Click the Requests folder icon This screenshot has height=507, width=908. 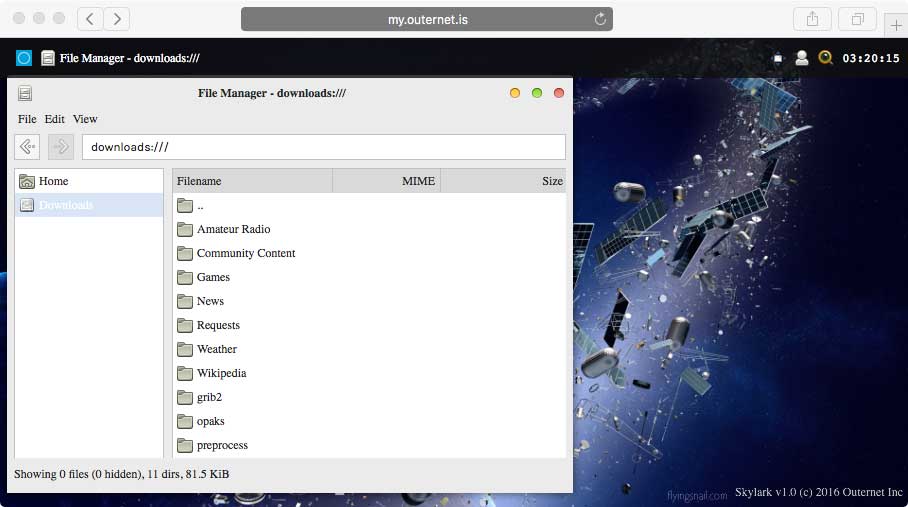tap(185, 326)
